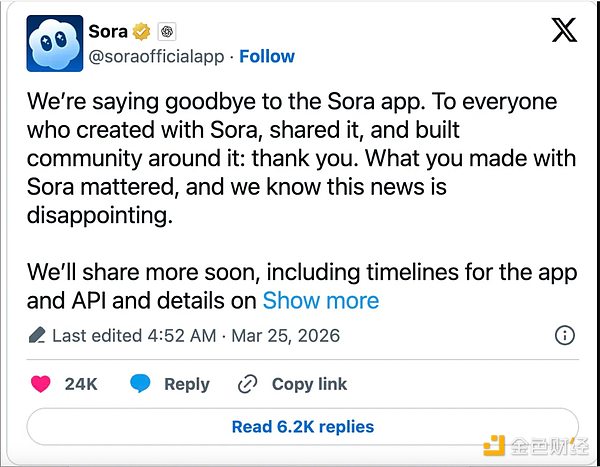Click the Sora display name
Viewport: 600px width, 467px height.
(x=108, y=31)
